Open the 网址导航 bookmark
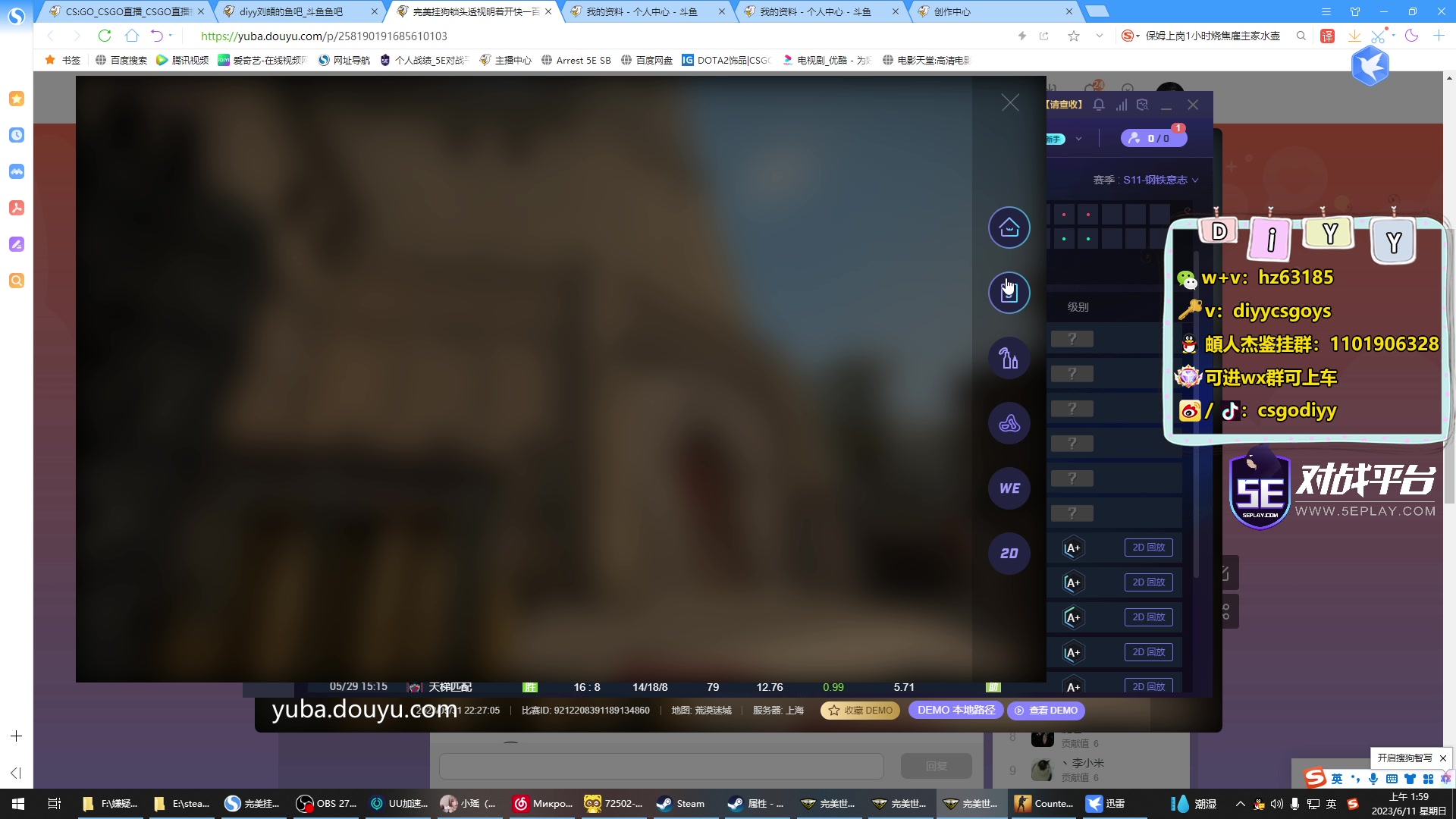1456x819 pixels. pos(344,60)
